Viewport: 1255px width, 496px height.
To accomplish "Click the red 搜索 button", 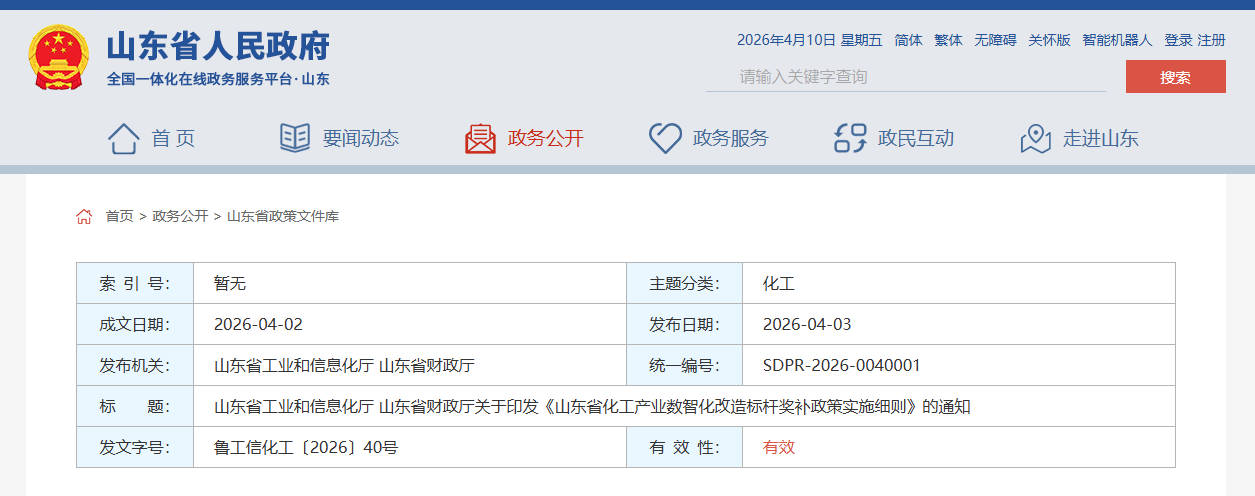I will point(1176,77).
